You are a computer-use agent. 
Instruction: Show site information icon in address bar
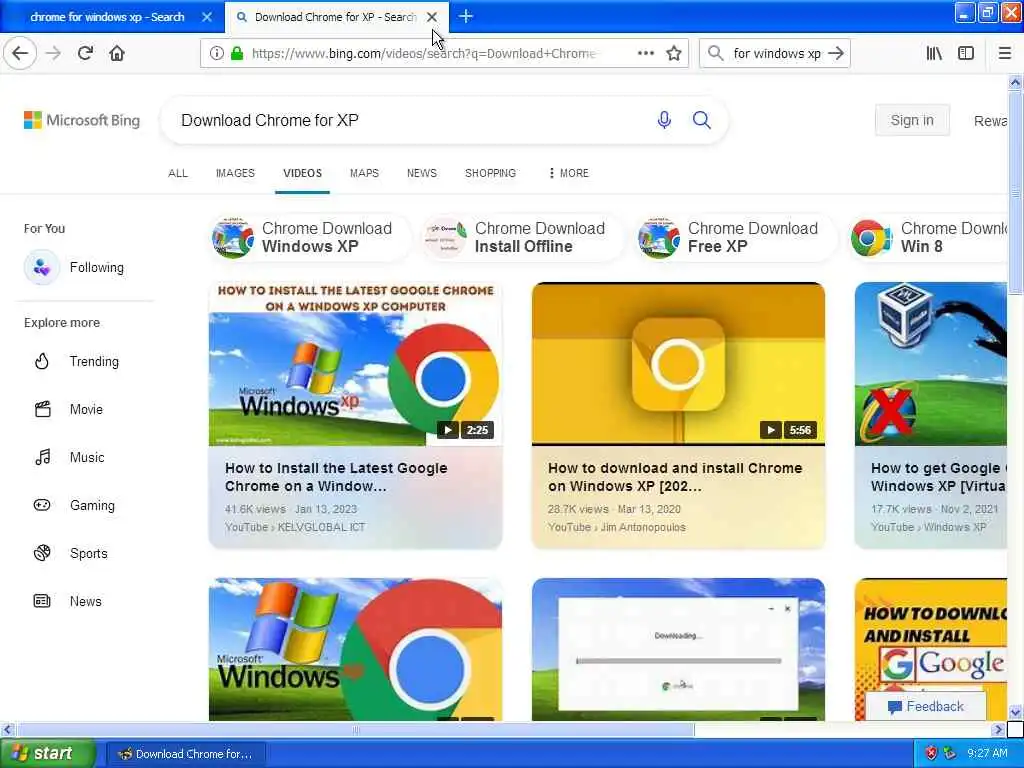[216, 54]
